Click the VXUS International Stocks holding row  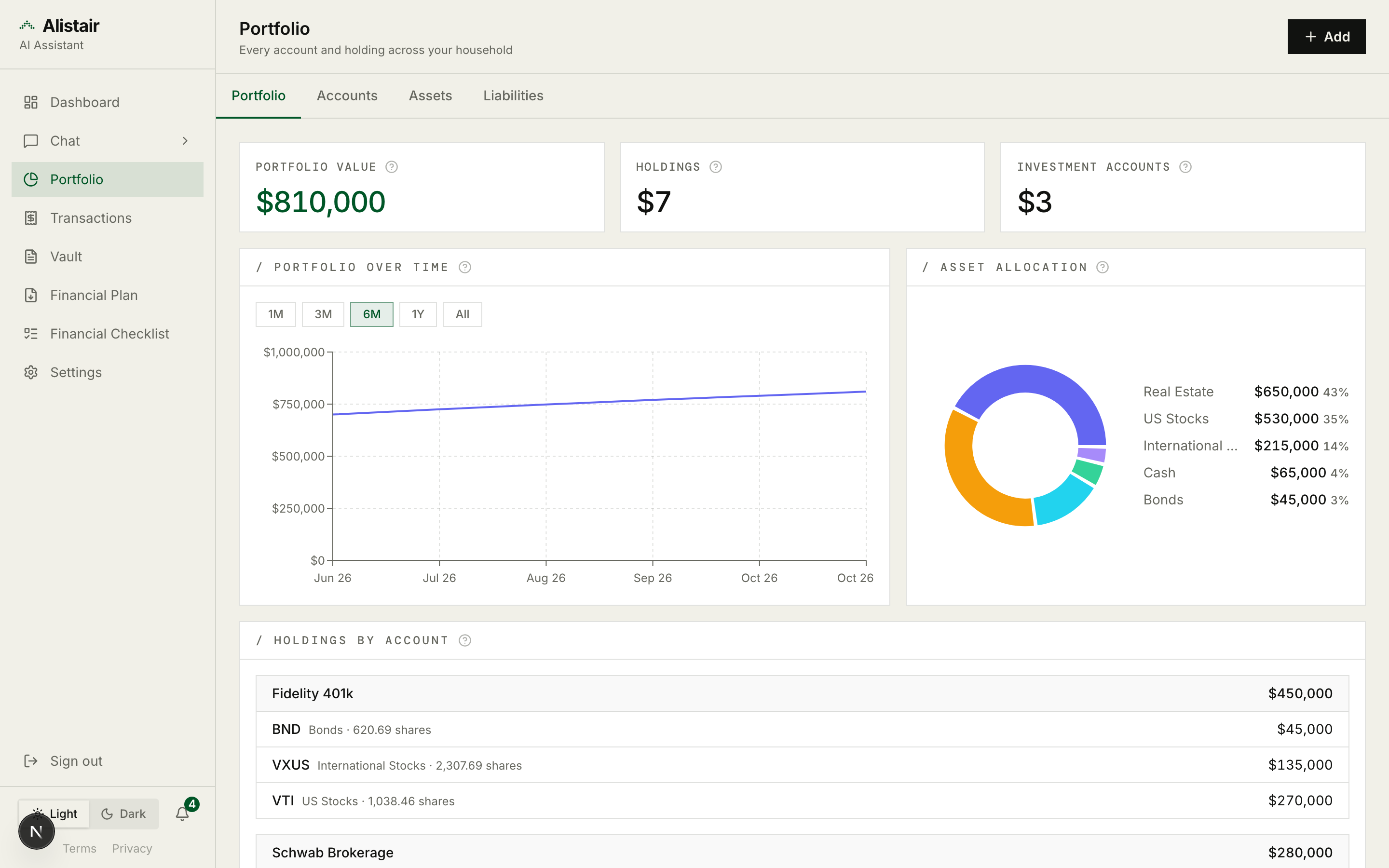802,765
